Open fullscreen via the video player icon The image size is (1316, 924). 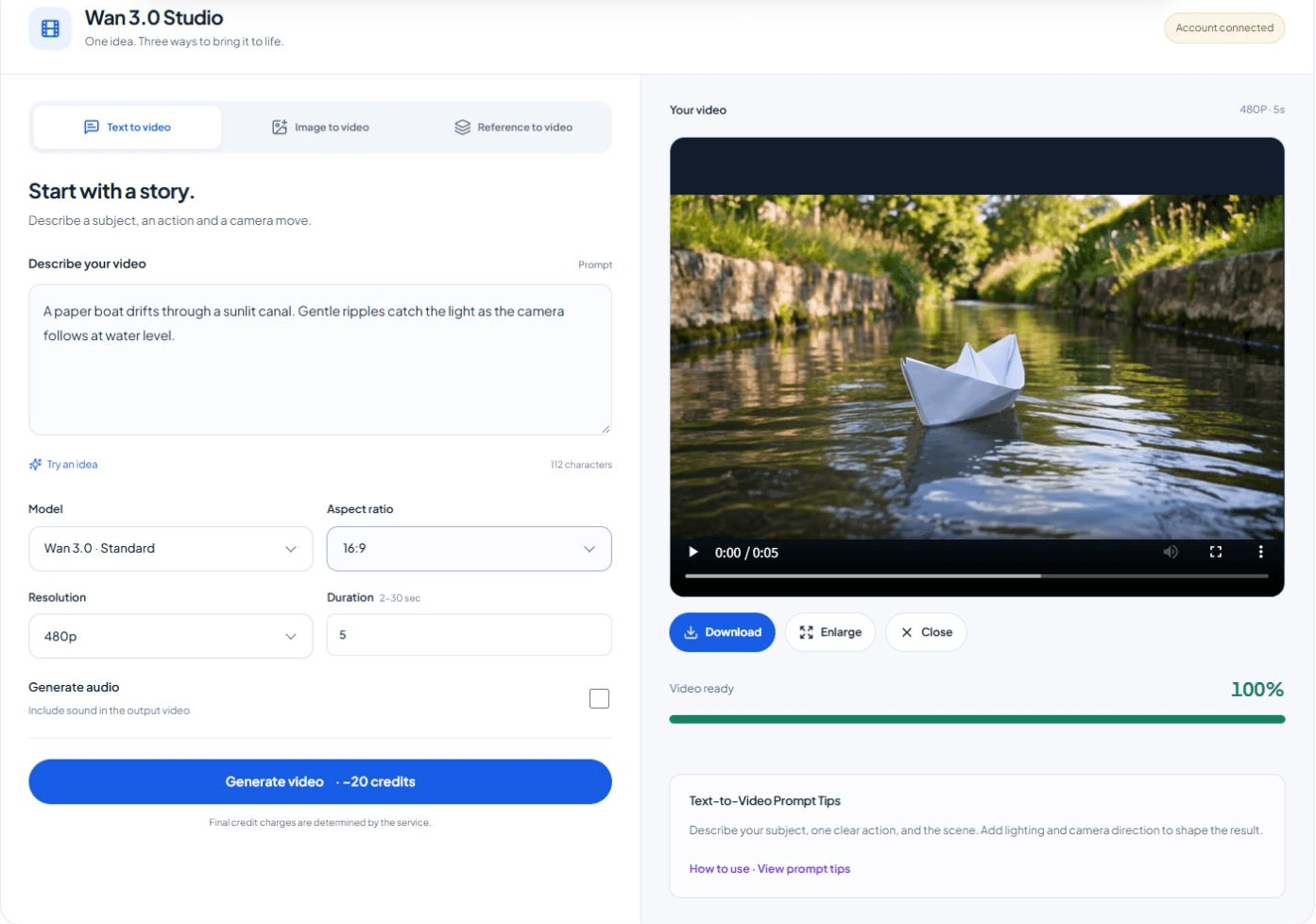(x=1216, y=552)
